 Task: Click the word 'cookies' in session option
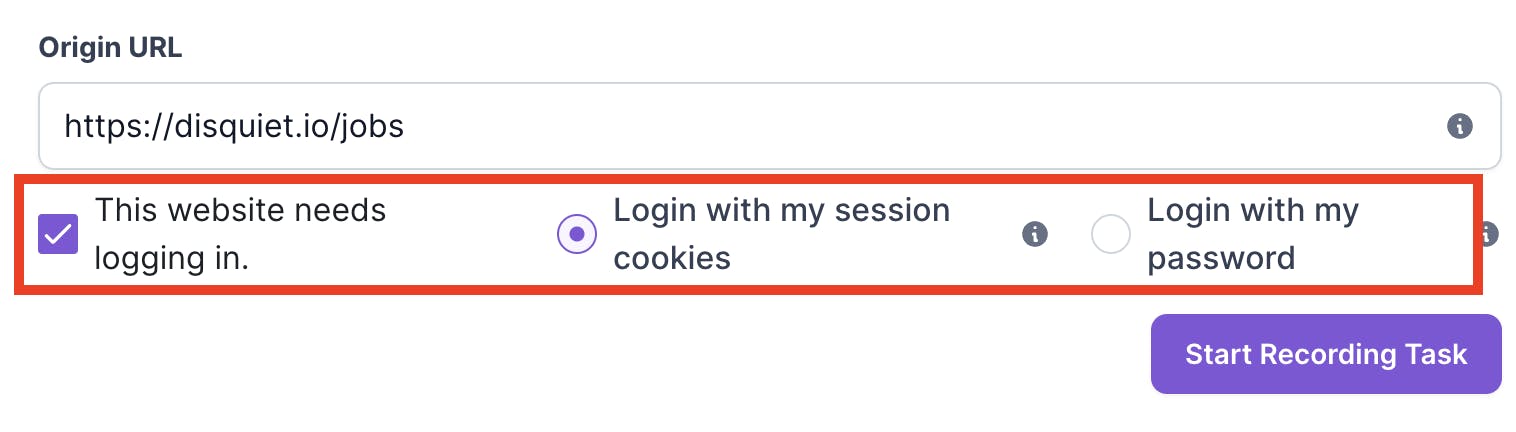click(x=672, y=259)
